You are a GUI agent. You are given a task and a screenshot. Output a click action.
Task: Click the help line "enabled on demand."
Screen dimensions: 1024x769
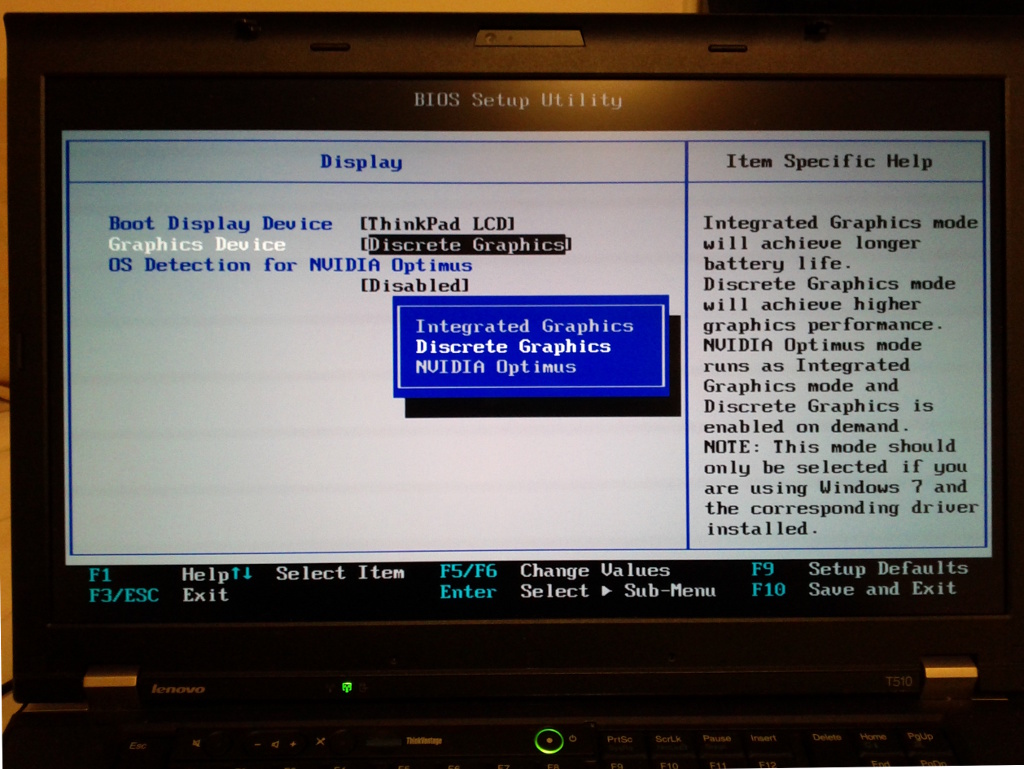tap(806, 427)
